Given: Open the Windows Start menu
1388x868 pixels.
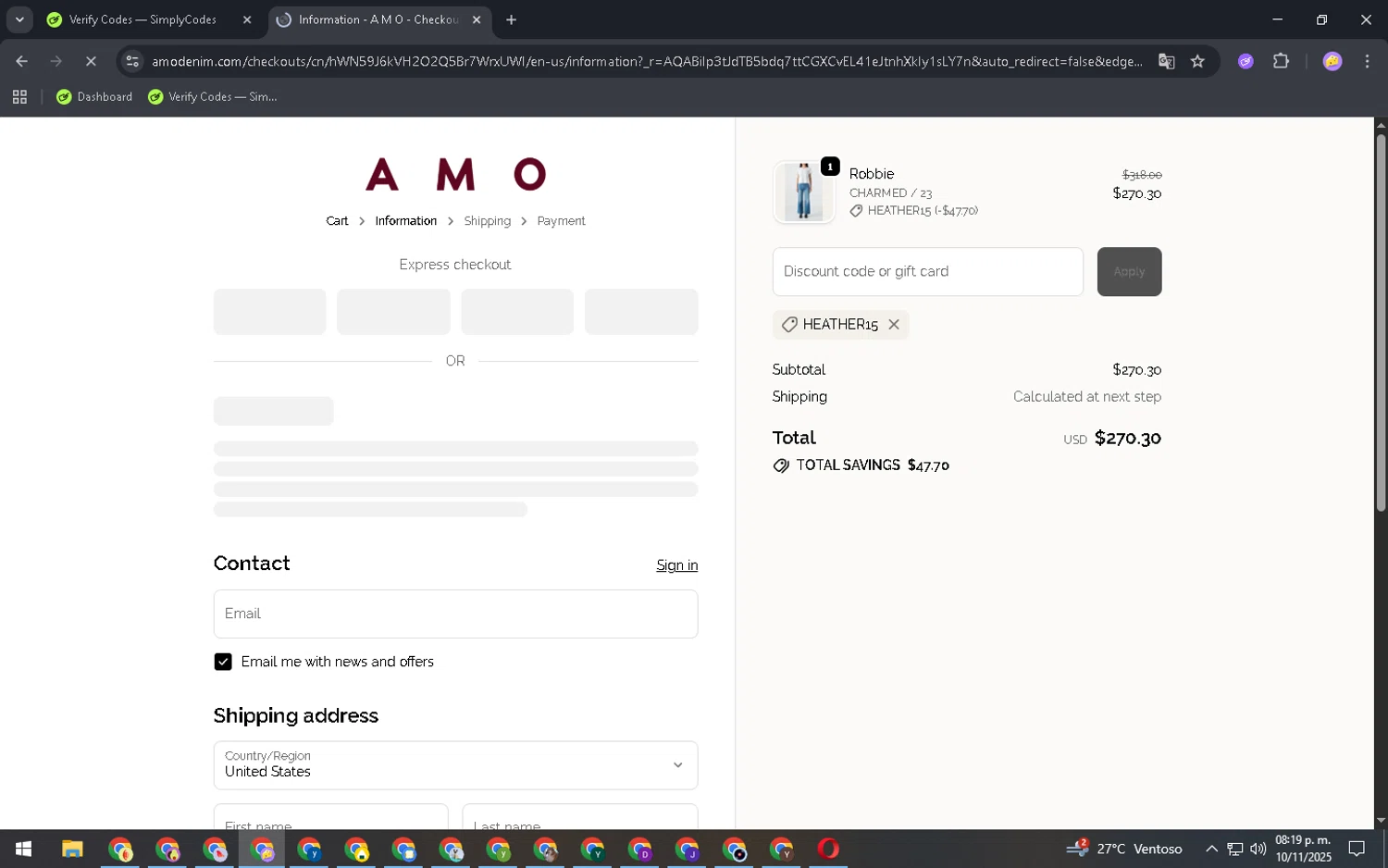Looking at the screenshot, I should click(24, 849).
